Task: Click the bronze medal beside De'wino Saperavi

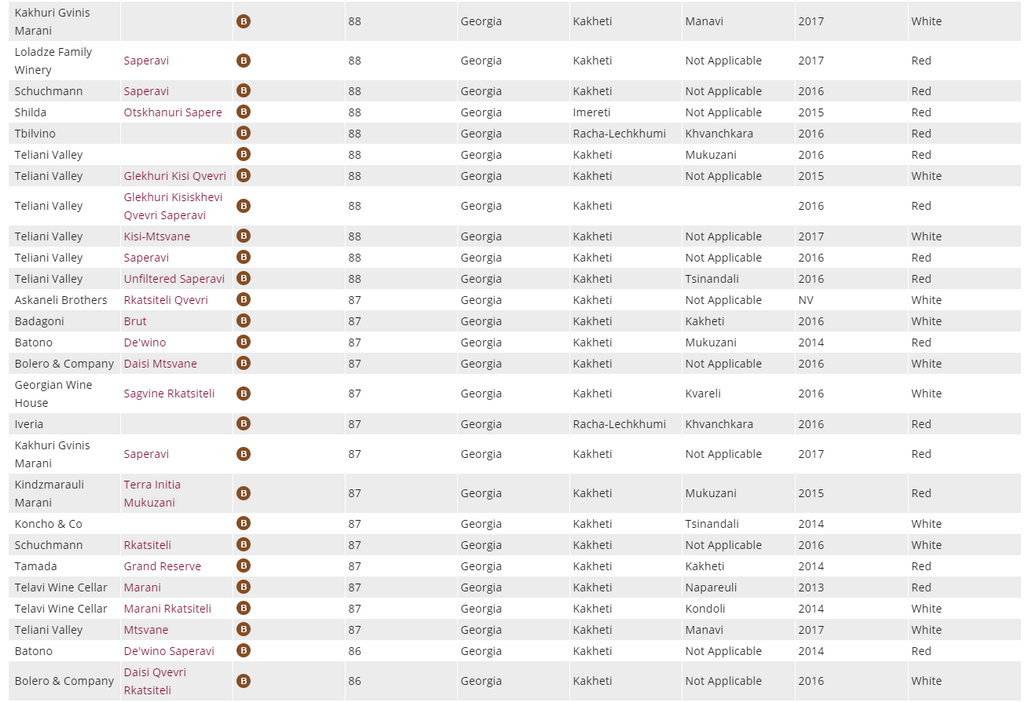Action: click(243, 651)
